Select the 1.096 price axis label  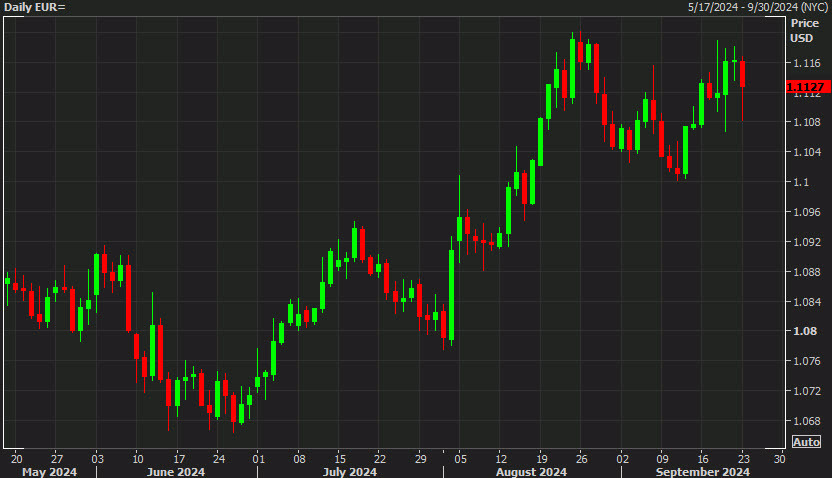click(807, 212)
